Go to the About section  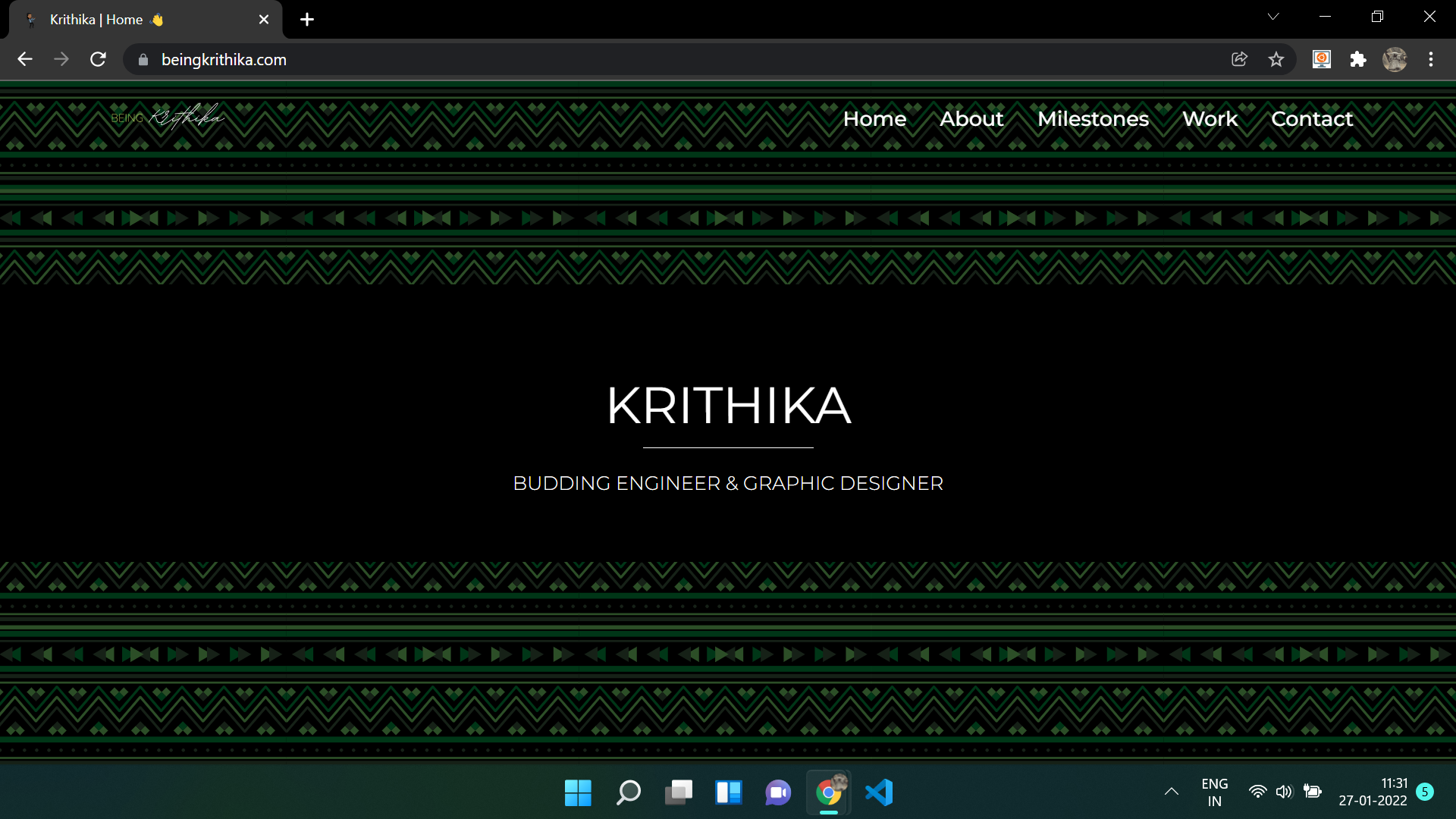click(971, 119)
